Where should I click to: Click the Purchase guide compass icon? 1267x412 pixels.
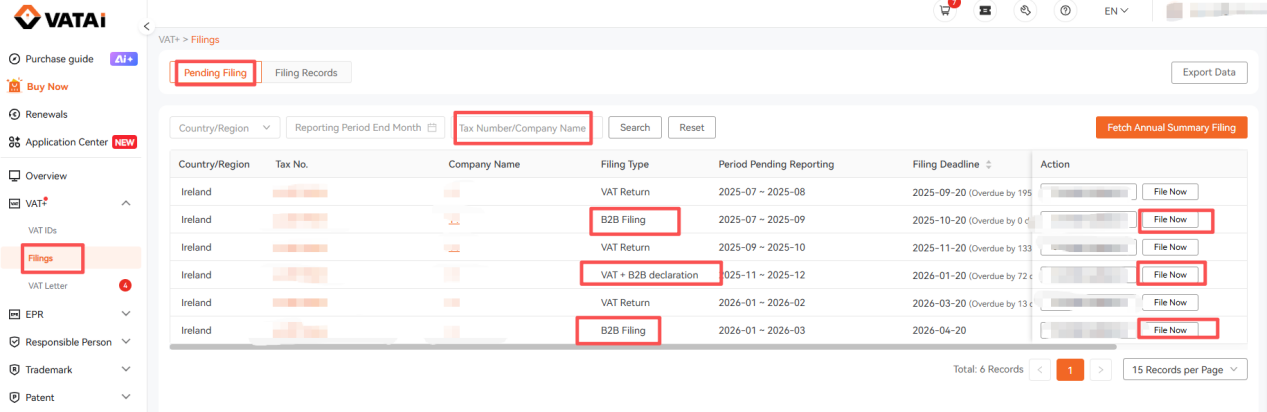pyautogui.click(x=14, y=59)
